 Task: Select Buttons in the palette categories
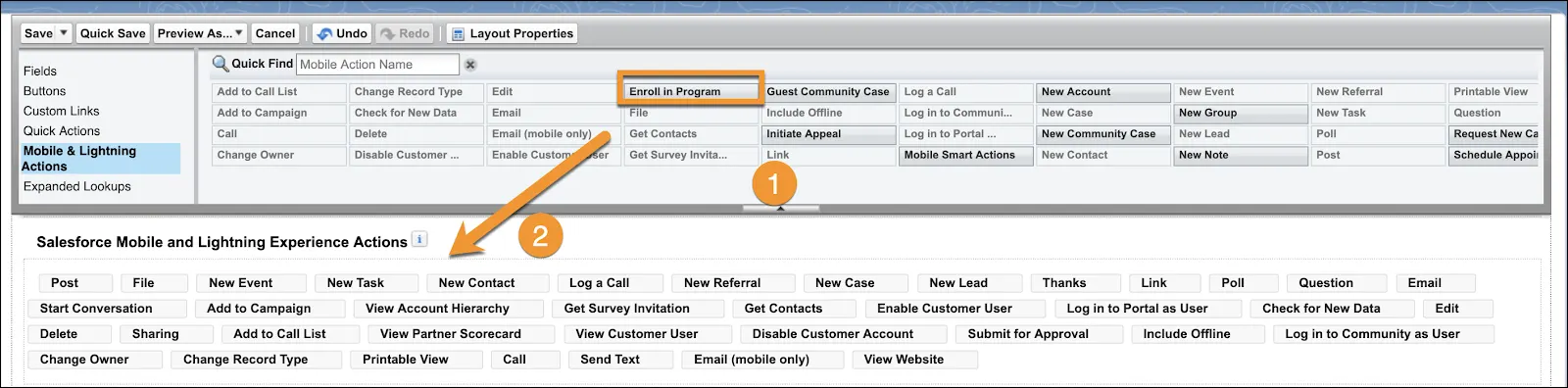pyautogui.click(x=45, y=91)
